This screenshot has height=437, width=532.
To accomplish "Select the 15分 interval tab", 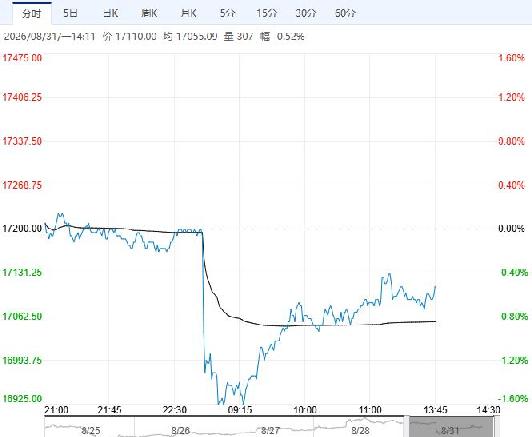I will click(x=267, y=13).
